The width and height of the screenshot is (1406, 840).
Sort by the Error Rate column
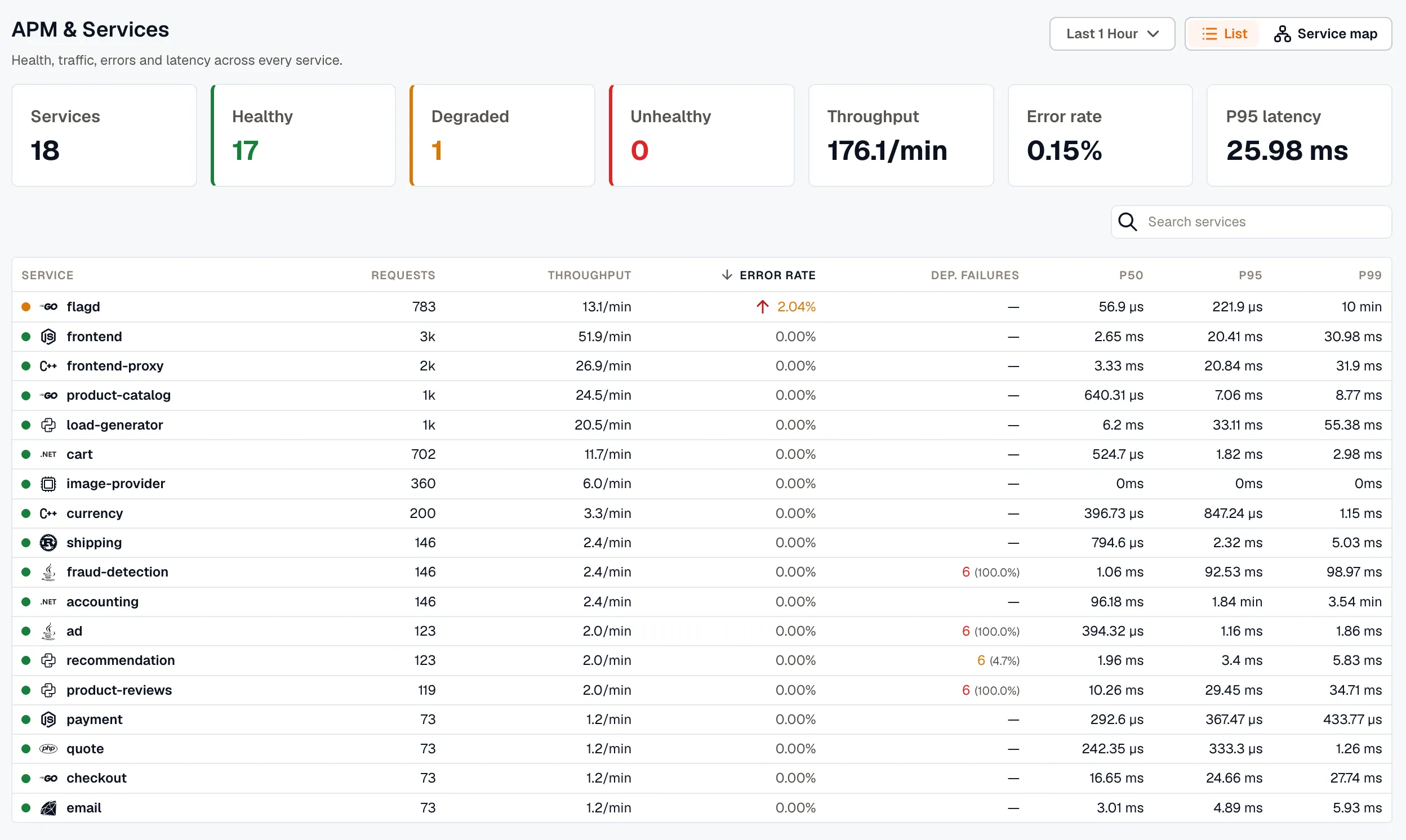tap(768, 275)
